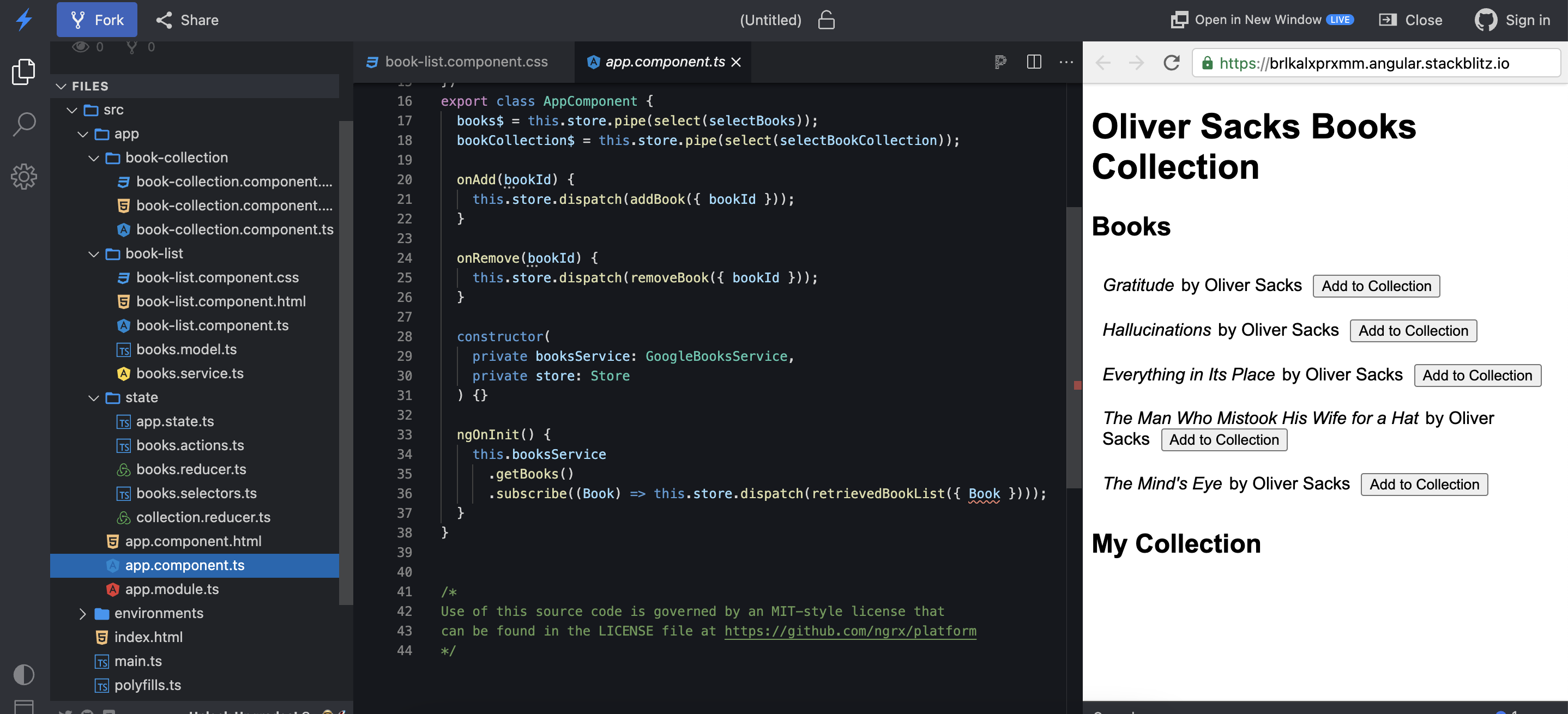Open books.service.ts file
The width and height of the screenshot is (1568, 714).
tap(189, 374)
